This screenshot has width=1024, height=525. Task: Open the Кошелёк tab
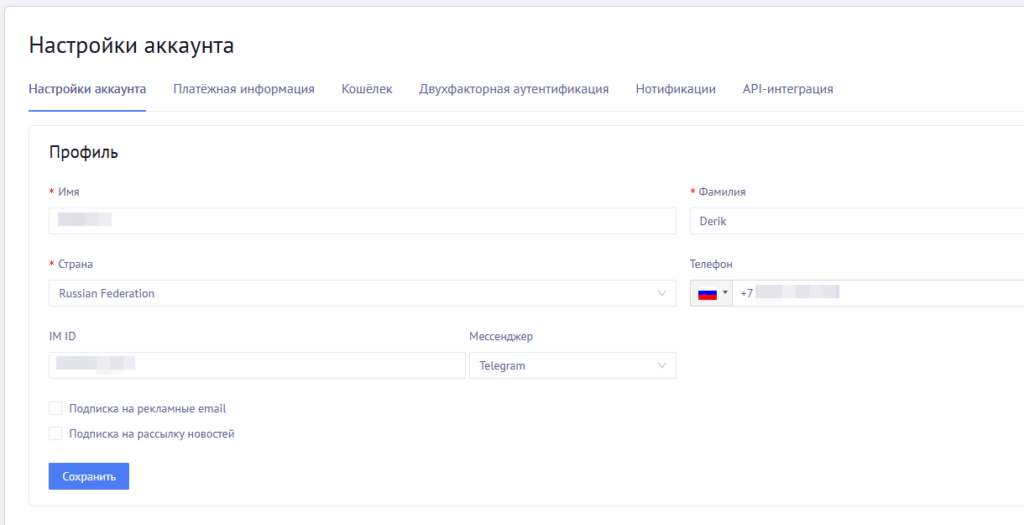point(367,89)
